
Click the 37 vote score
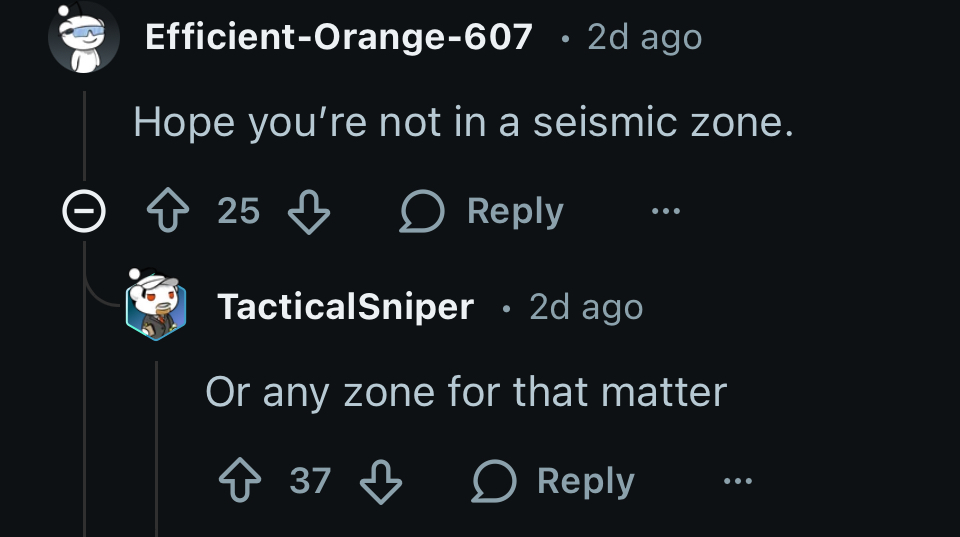point(310,481)
